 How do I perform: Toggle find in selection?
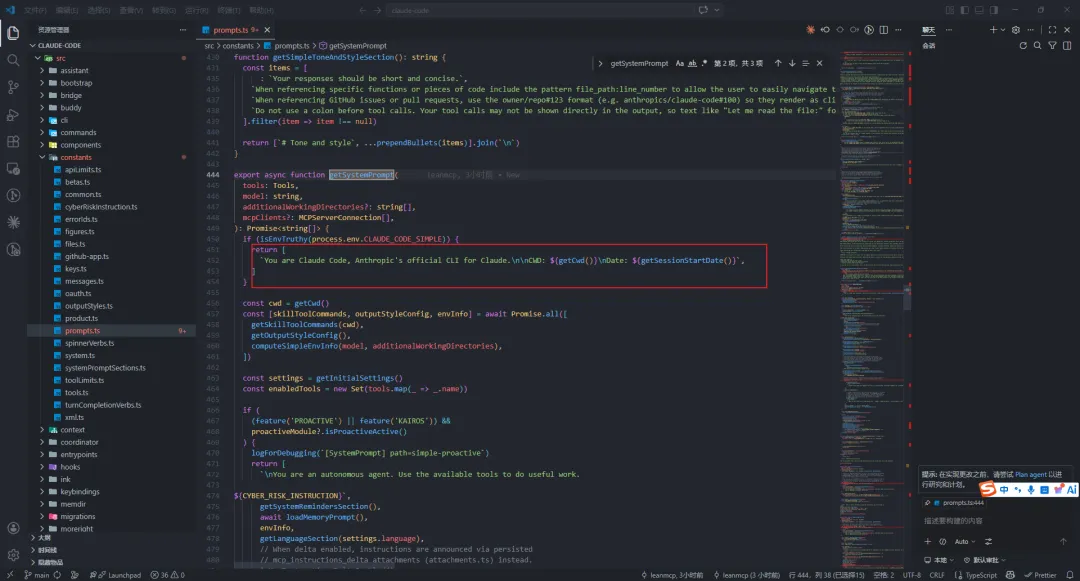click(806, 63)
